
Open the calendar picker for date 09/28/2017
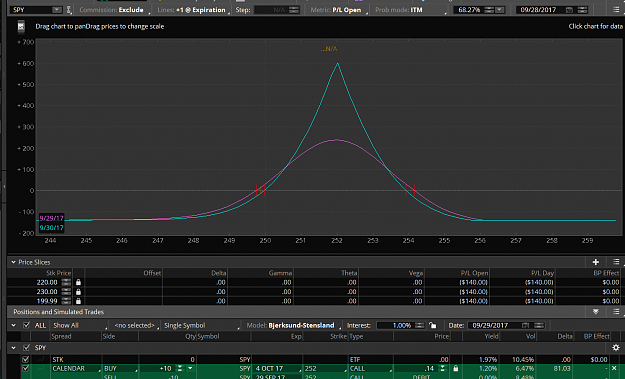(x=570, y=10)
